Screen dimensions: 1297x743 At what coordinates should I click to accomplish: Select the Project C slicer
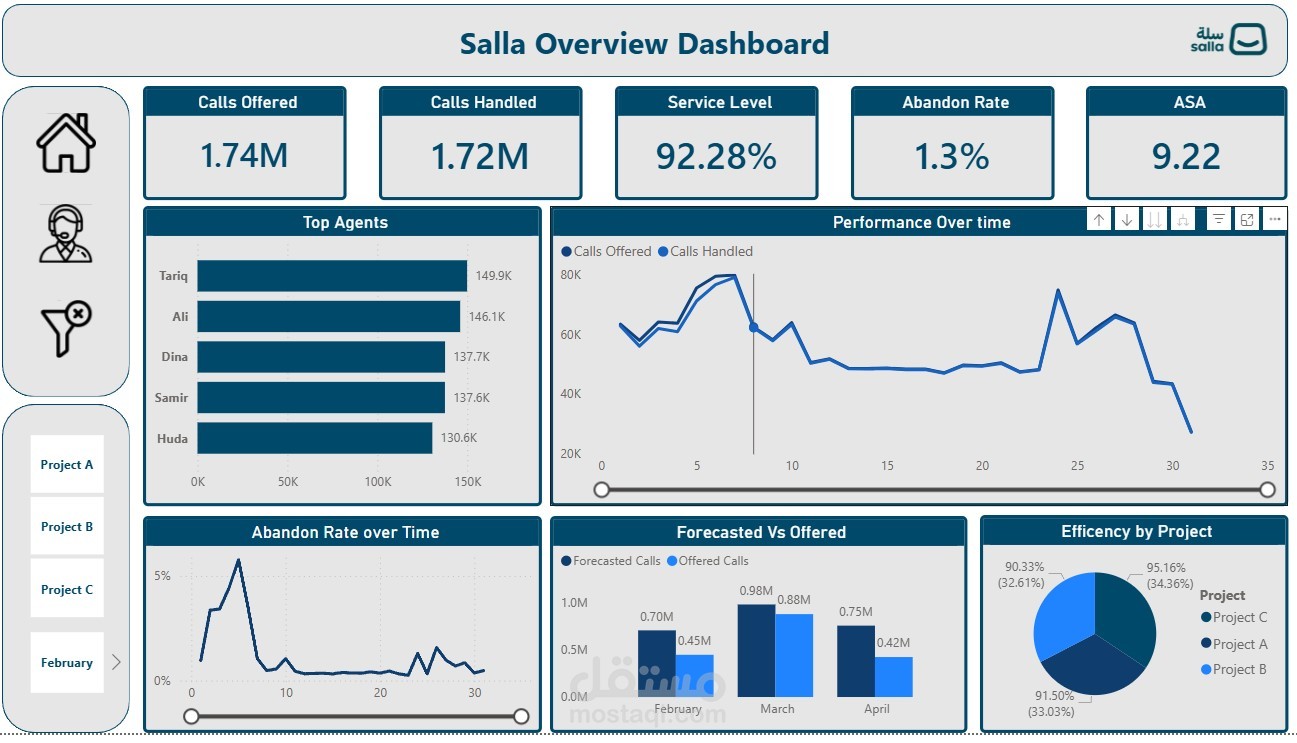(67, 589)
